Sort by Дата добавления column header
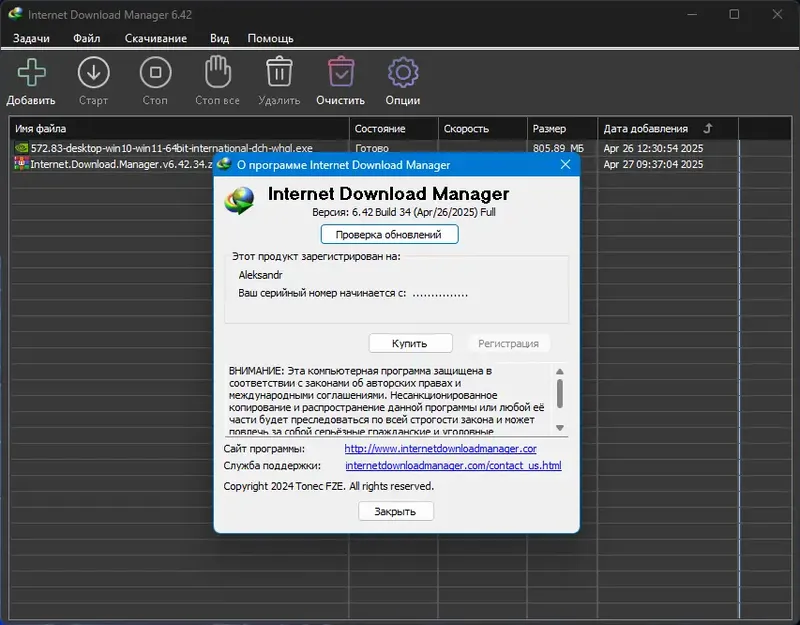 (645, 128)
